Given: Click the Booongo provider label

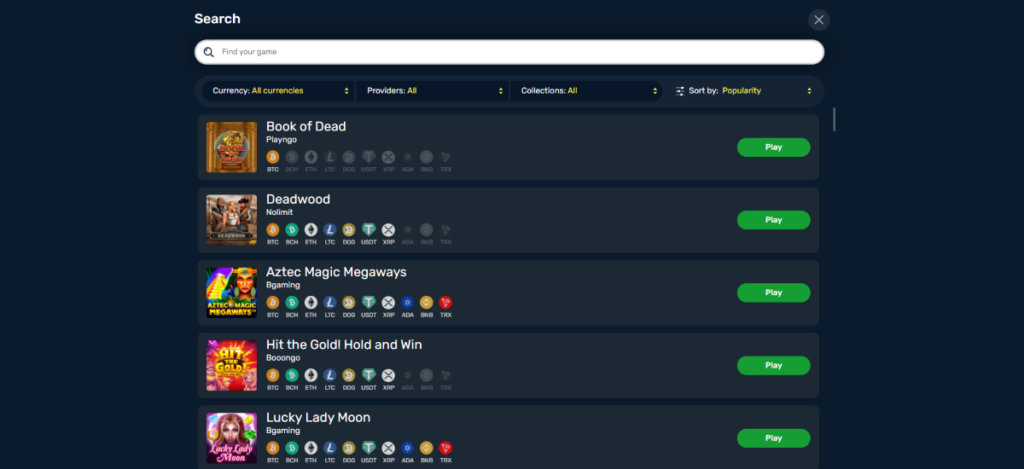Looking at the screenshot, I should [x=283, y=358].
